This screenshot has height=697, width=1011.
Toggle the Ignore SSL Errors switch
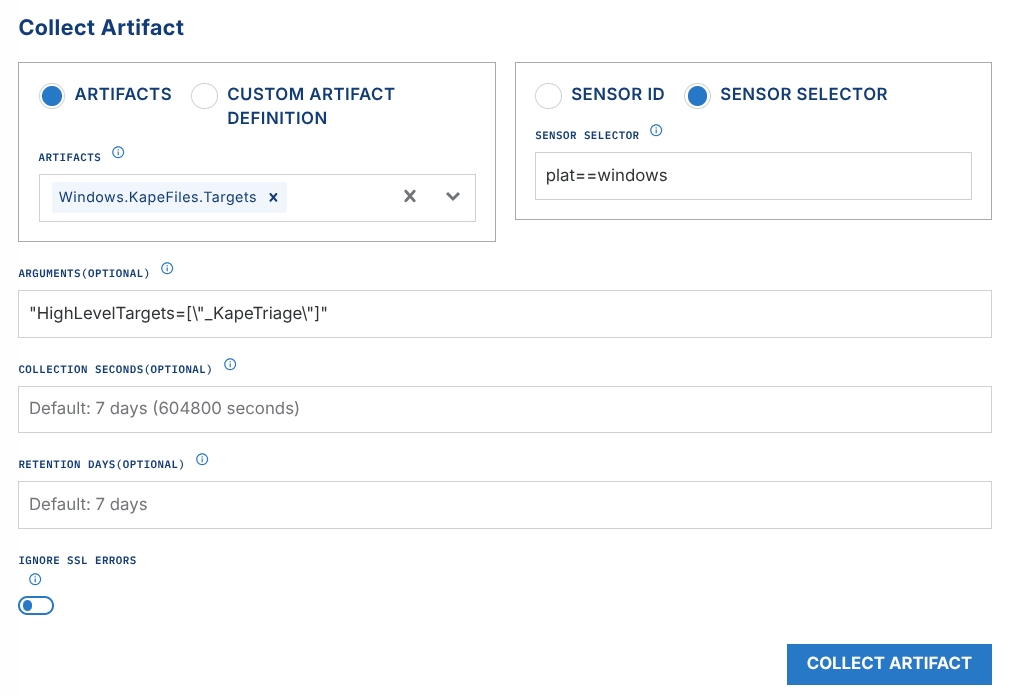tap(36, 605)
